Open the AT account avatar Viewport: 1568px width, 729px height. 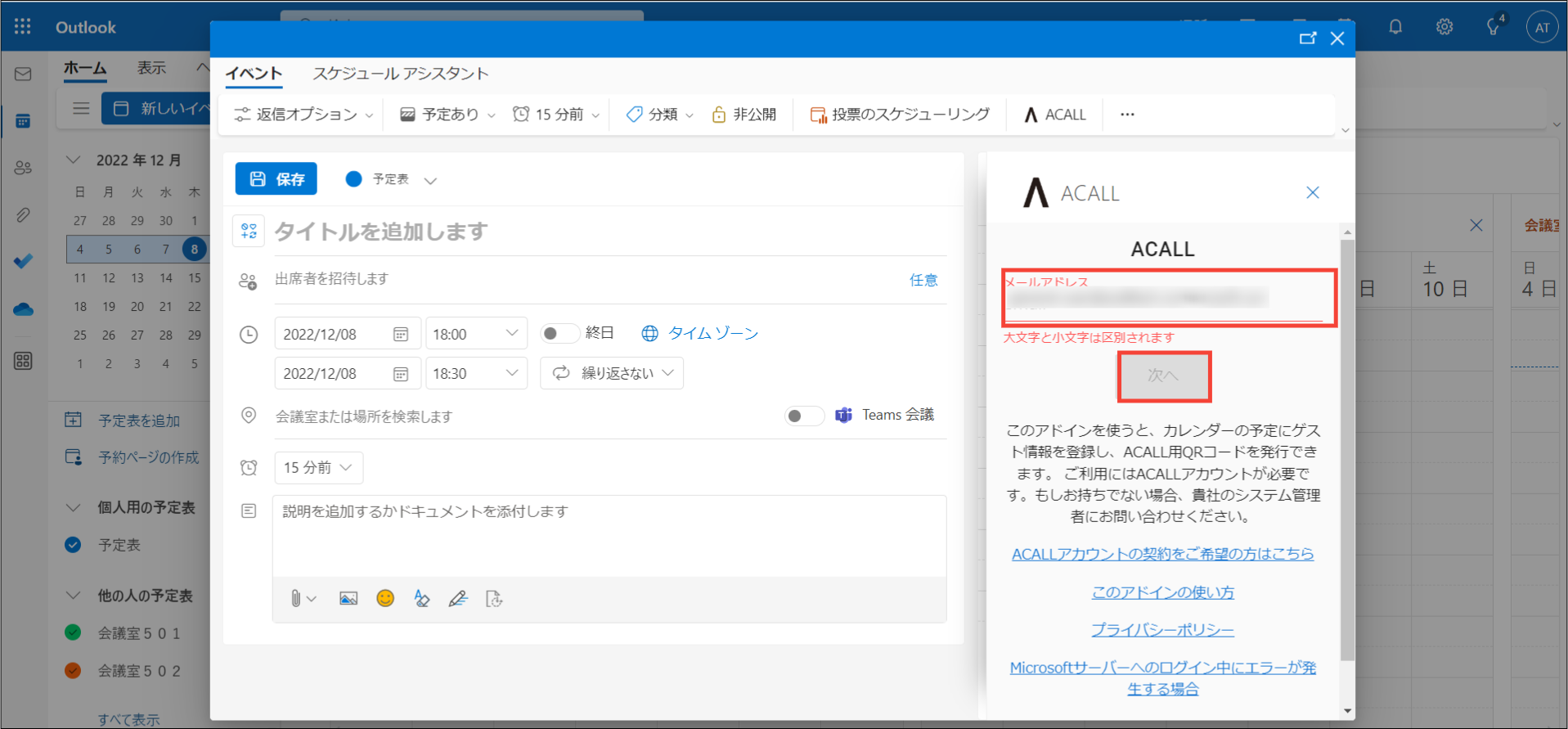click(x=1542, y=27)
